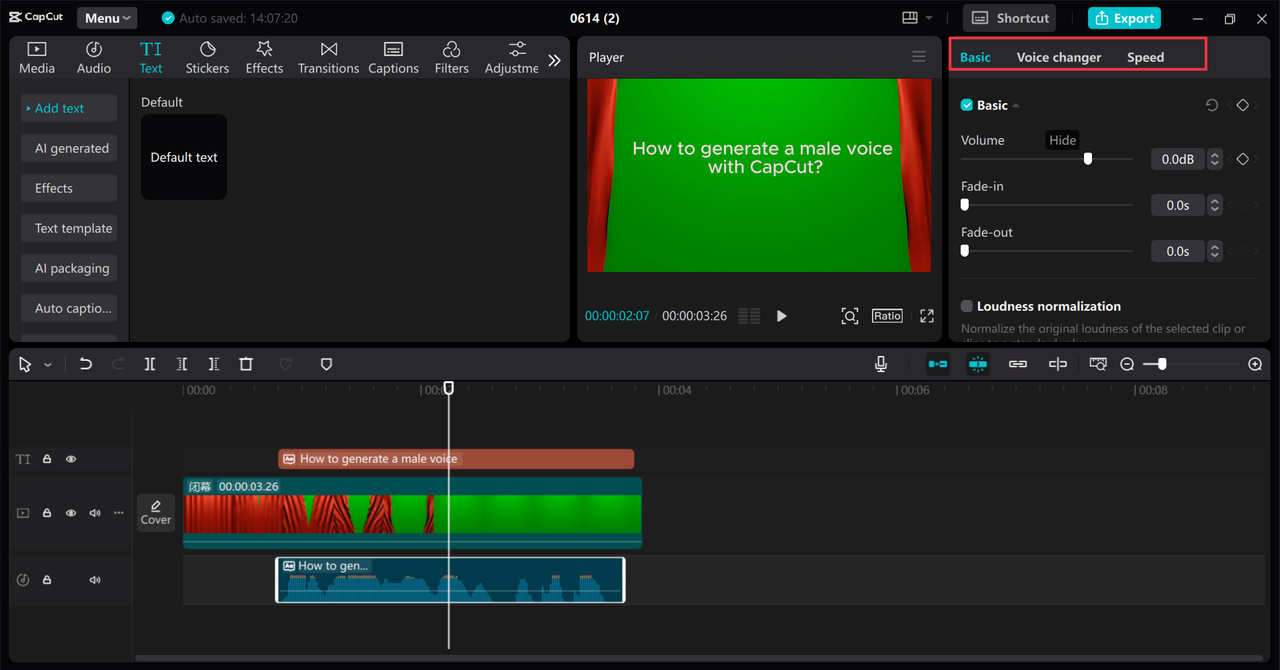Image resolution: width=1280 pixels, height=670 pixels.
Task: Lock the text track
Action: [47, 459]
